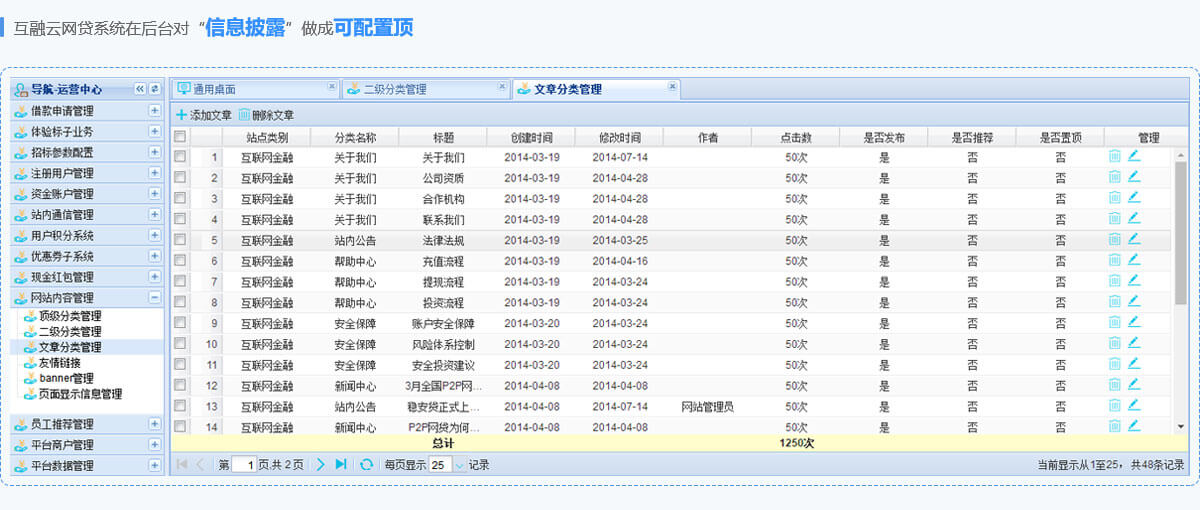Viewport: 1200px width, 510px height.
Task: Click the refresh icon in pagination bar
Action: click(x=367, y=464)
